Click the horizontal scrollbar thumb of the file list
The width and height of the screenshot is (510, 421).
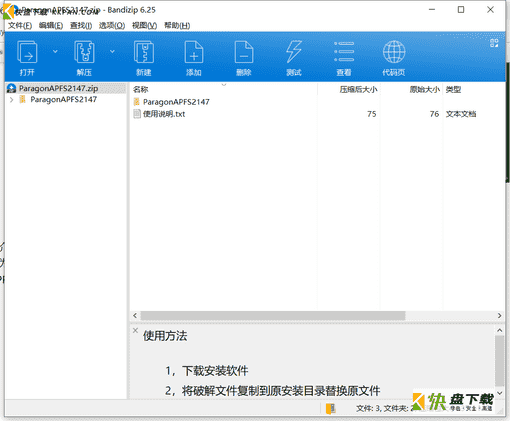pyautogui.click(x=273, y=315)
